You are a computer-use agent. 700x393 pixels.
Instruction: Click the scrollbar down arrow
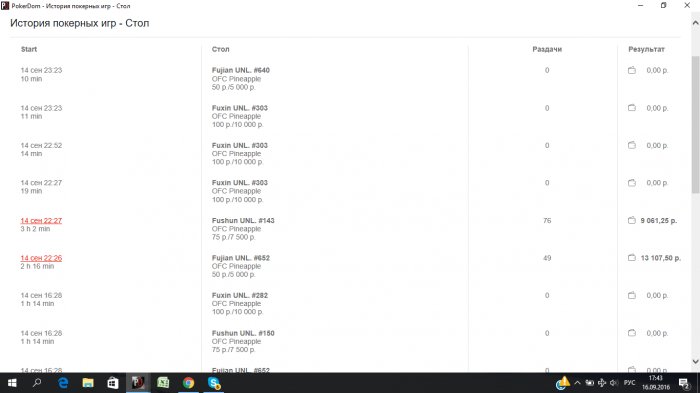695,361
